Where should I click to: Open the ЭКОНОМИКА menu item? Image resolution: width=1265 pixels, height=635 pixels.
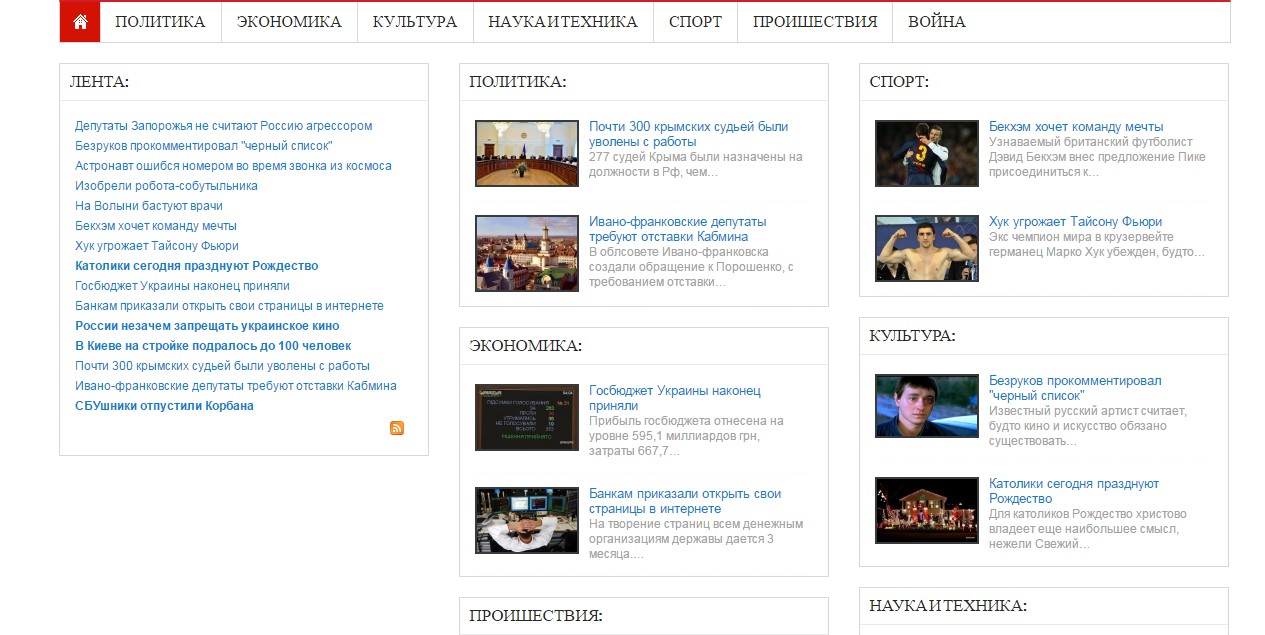click(289, 22)
